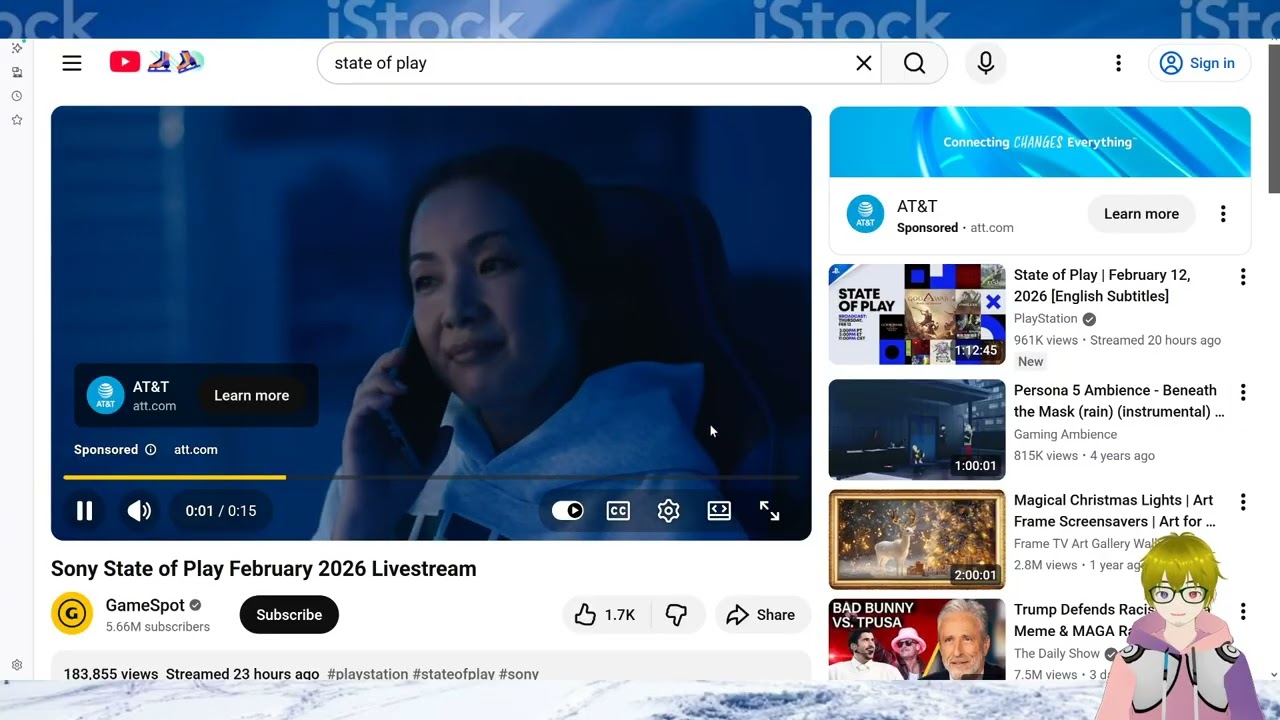Click 'Sony State of Play February 2026 Livestream' title
The image size is (1280, 720).
(264, 569)
